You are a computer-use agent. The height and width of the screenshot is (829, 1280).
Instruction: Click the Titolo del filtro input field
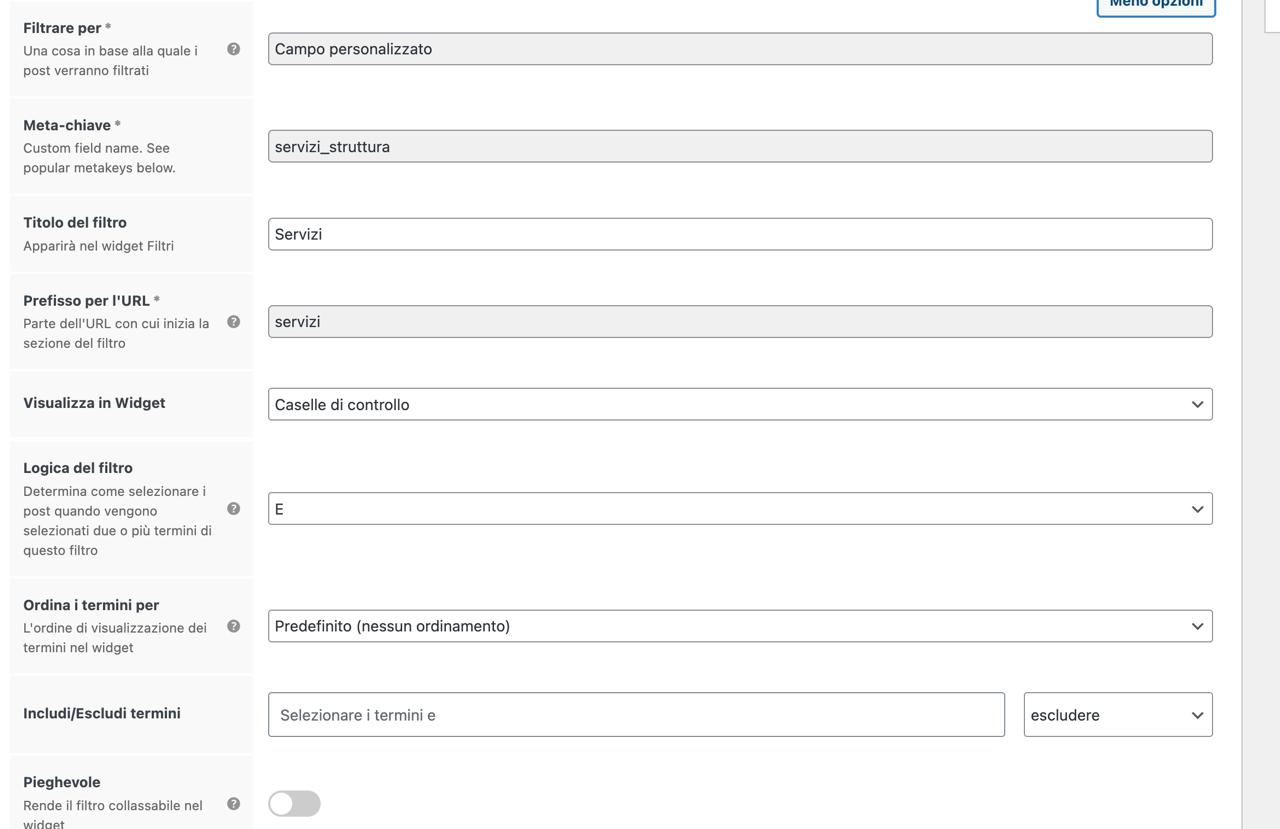740,234
